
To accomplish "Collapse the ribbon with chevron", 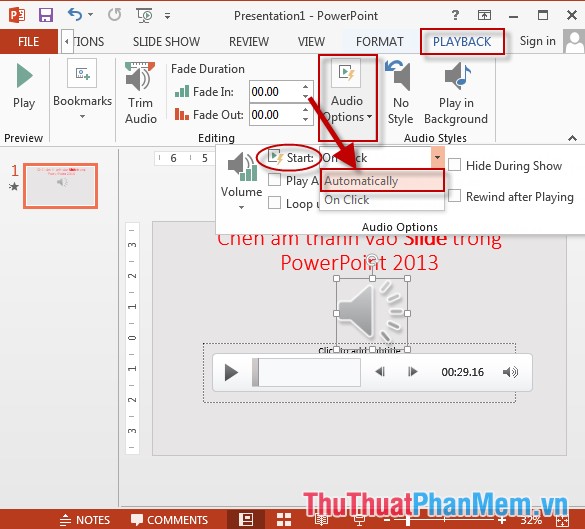I will tap(572, 138).
